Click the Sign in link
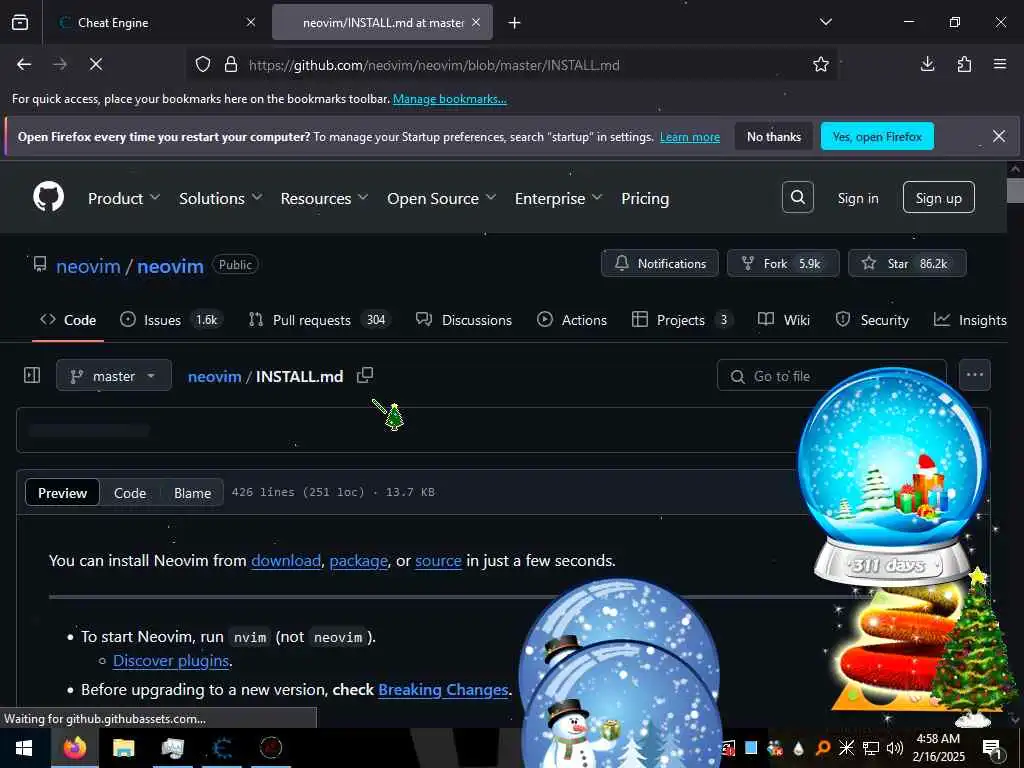 858,199
